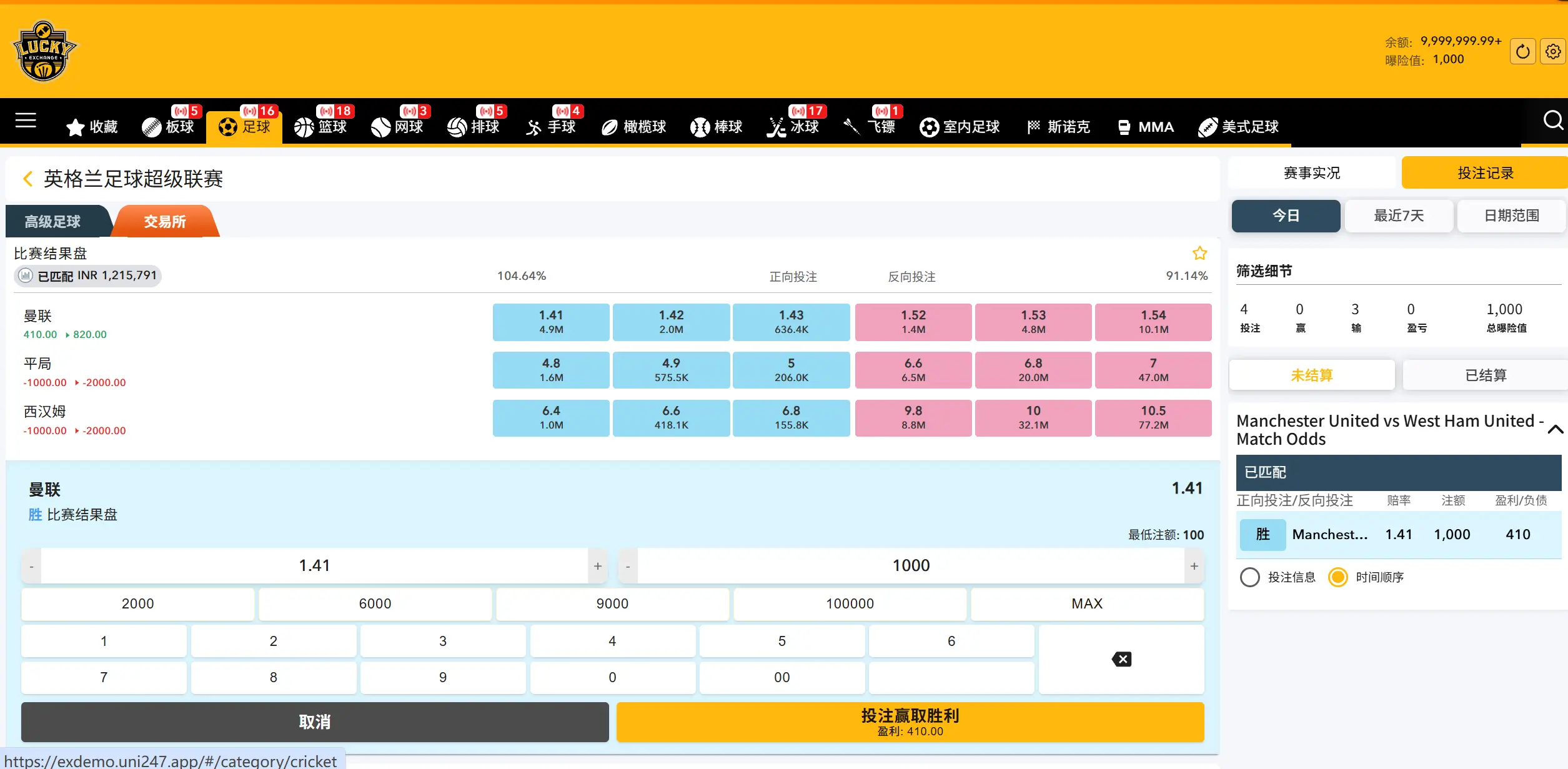Click the MMA glove icon
The width and height of the screenshot is (1568, 769).
1124,127
